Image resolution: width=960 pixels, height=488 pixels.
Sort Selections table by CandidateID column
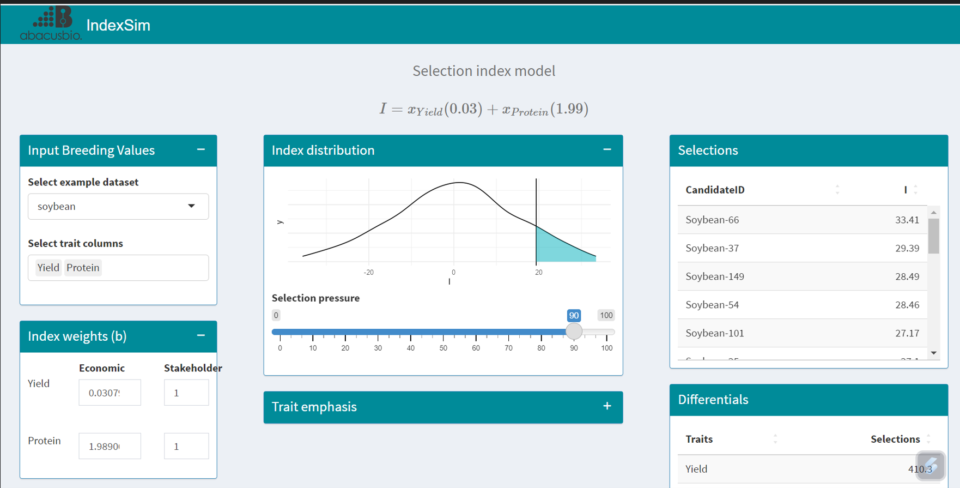point(762,190)
